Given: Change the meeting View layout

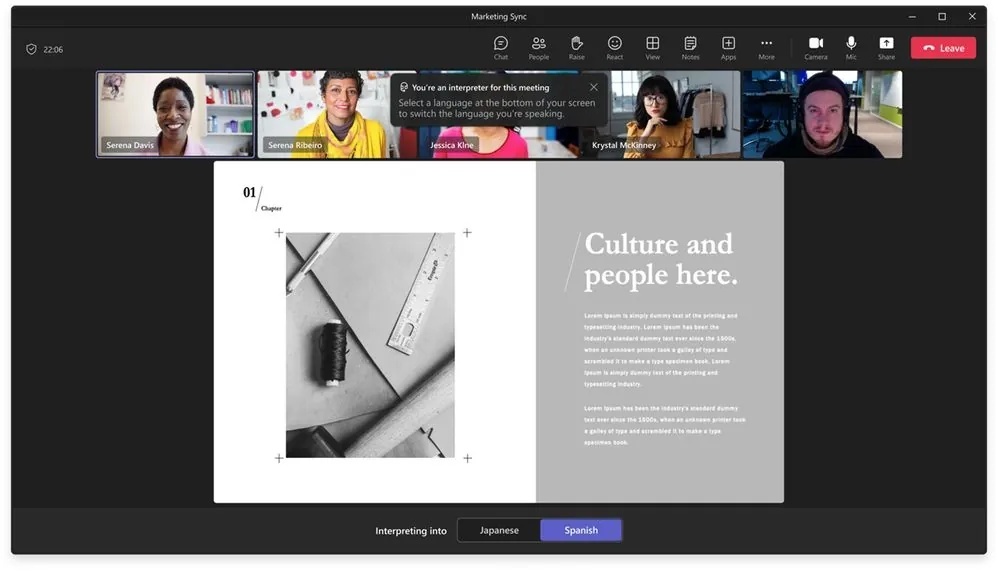Looking at the screenshot, I should click(x=652, y=47).
